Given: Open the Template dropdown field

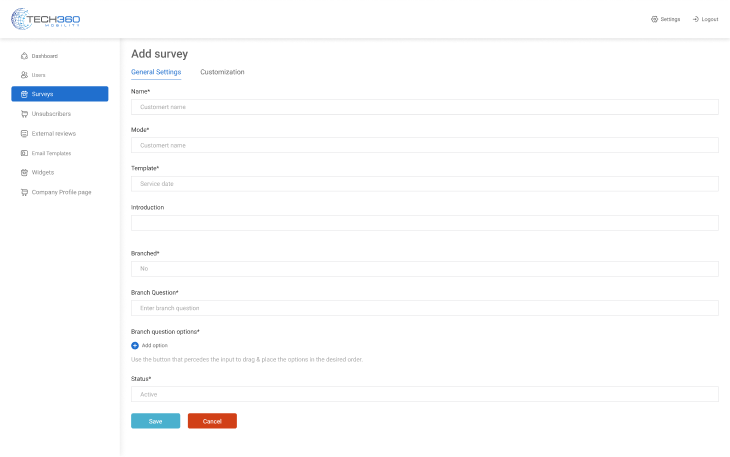Looking at the screenshot, I should click(425, 184).
